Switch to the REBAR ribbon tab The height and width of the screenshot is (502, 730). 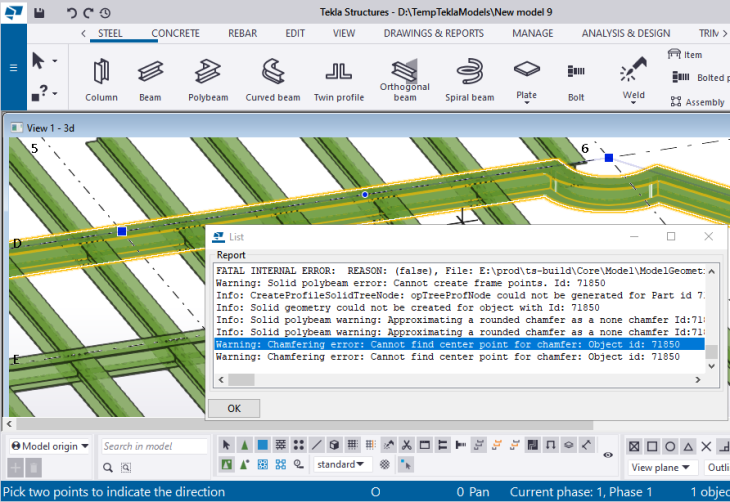243,34
